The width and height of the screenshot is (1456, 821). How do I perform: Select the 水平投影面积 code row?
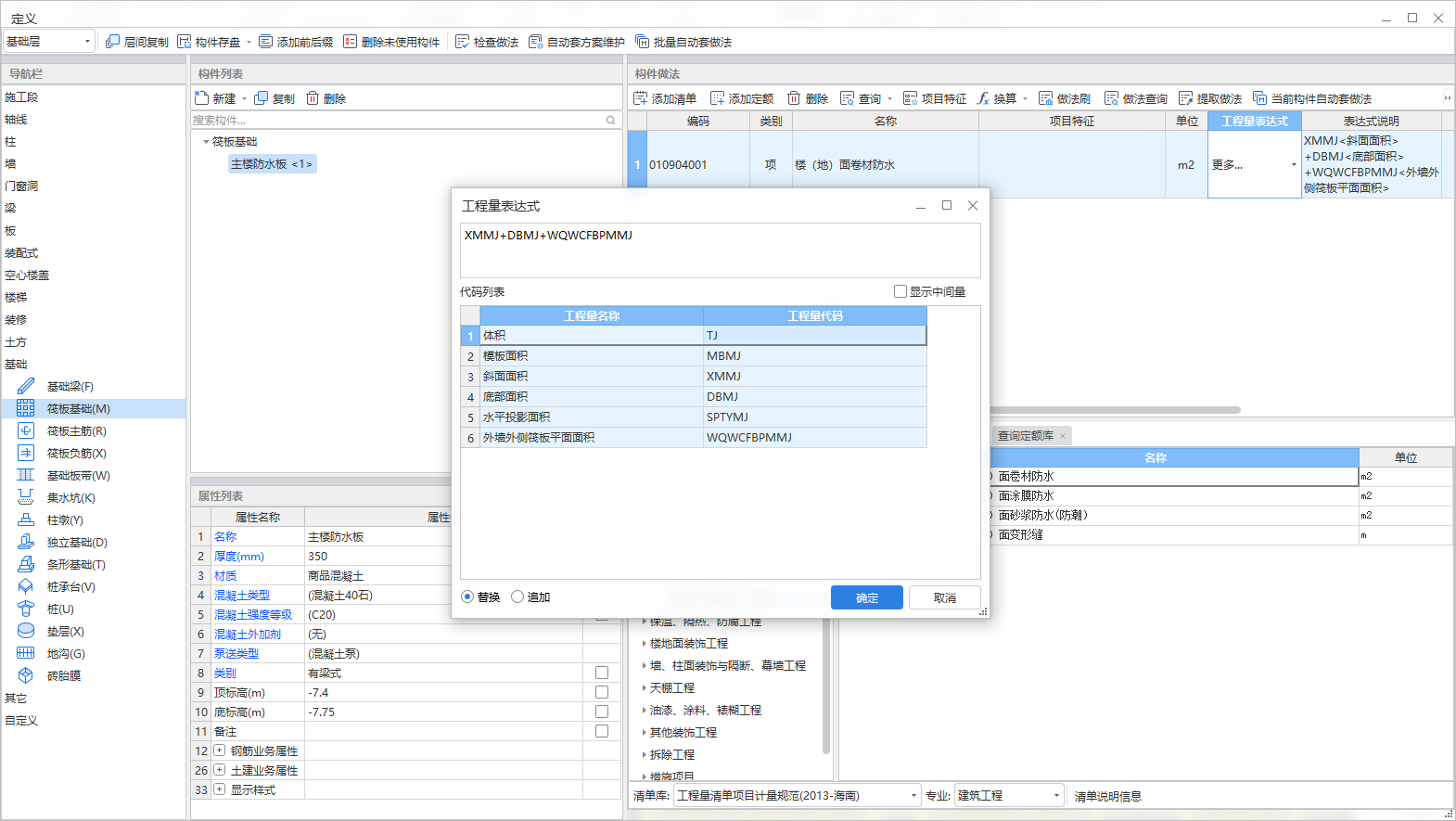point(694,417)
